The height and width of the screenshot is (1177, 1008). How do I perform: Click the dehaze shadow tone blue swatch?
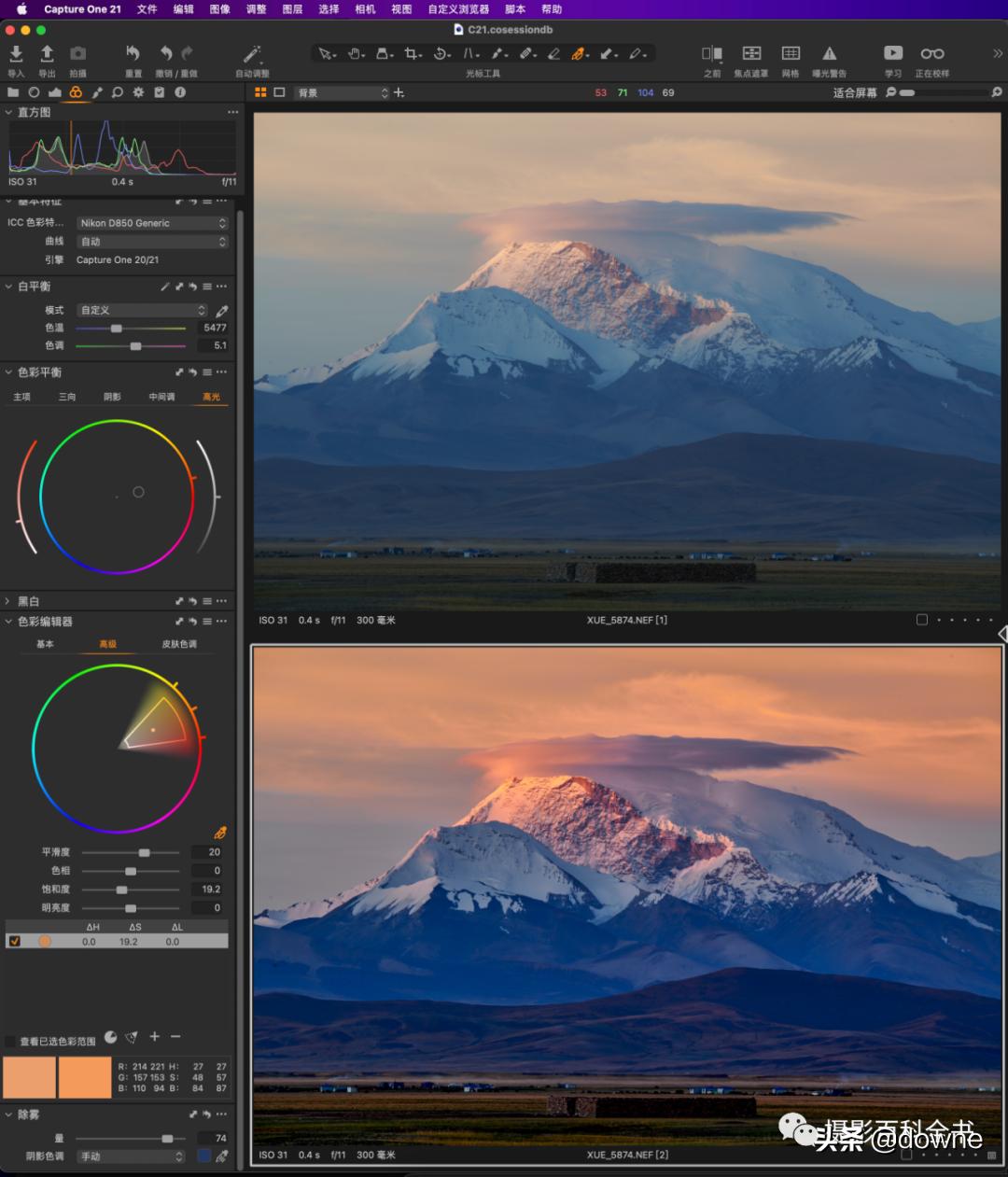coord(204,1156)
